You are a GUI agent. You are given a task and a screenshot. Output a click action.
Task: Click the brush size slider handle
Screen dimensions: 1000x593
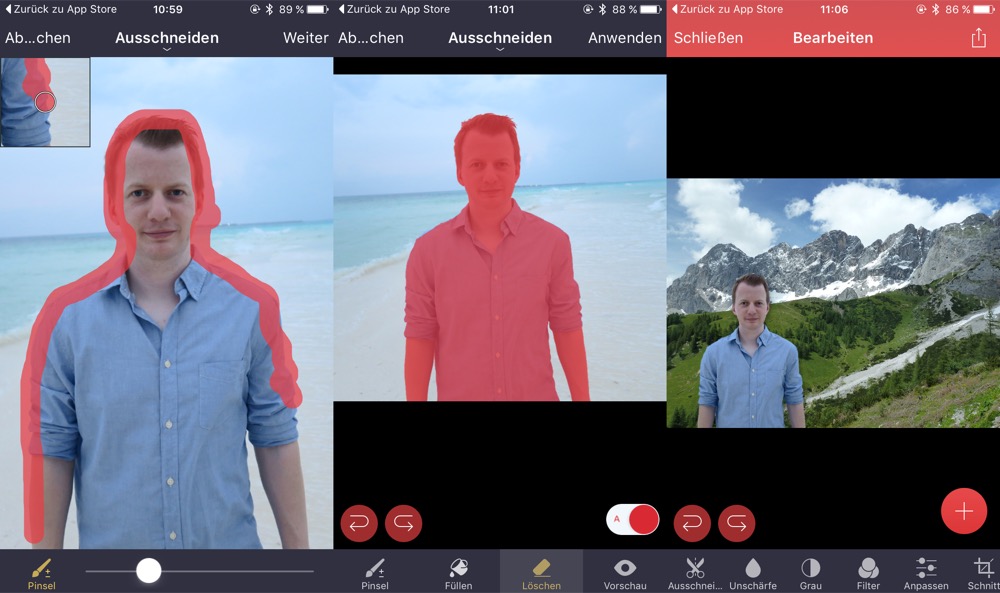point(149,571)
